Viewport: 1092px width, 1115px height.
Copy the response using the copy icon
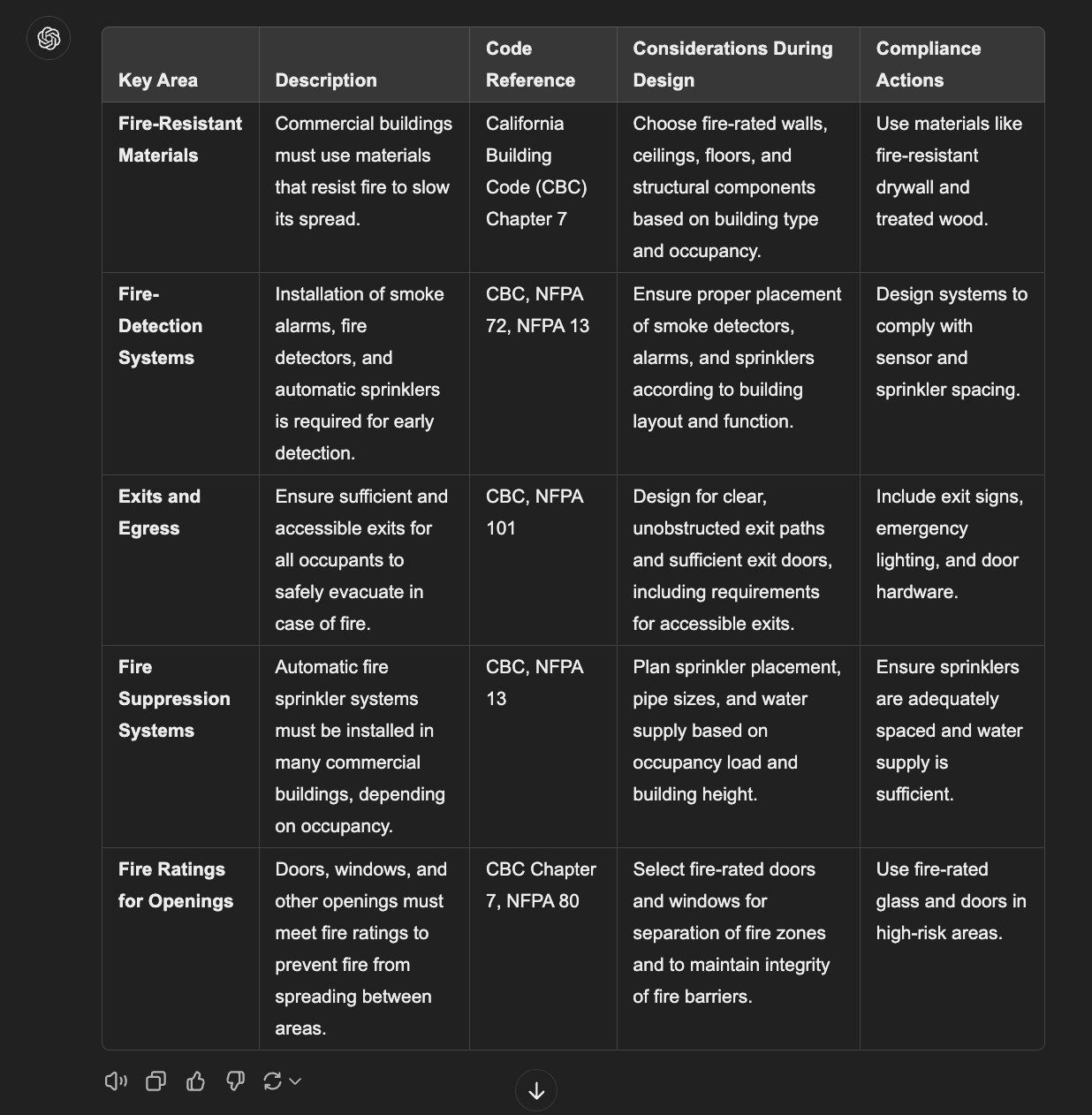(x=156, y=1081)
